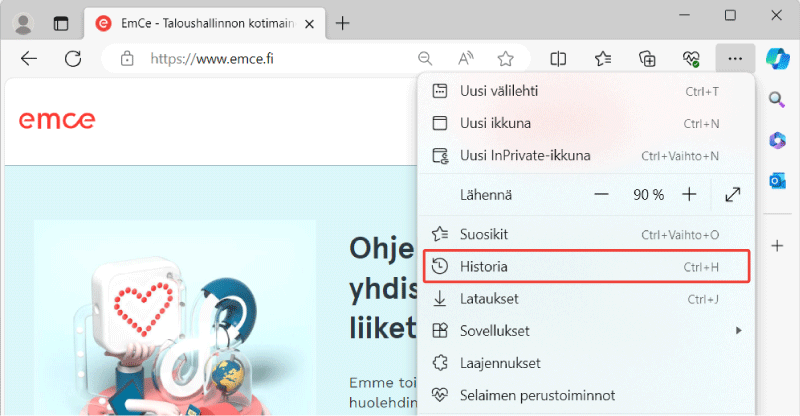Click the heart illustration image
The height and width of the screenshot is (416, 800).
point(175,317)
